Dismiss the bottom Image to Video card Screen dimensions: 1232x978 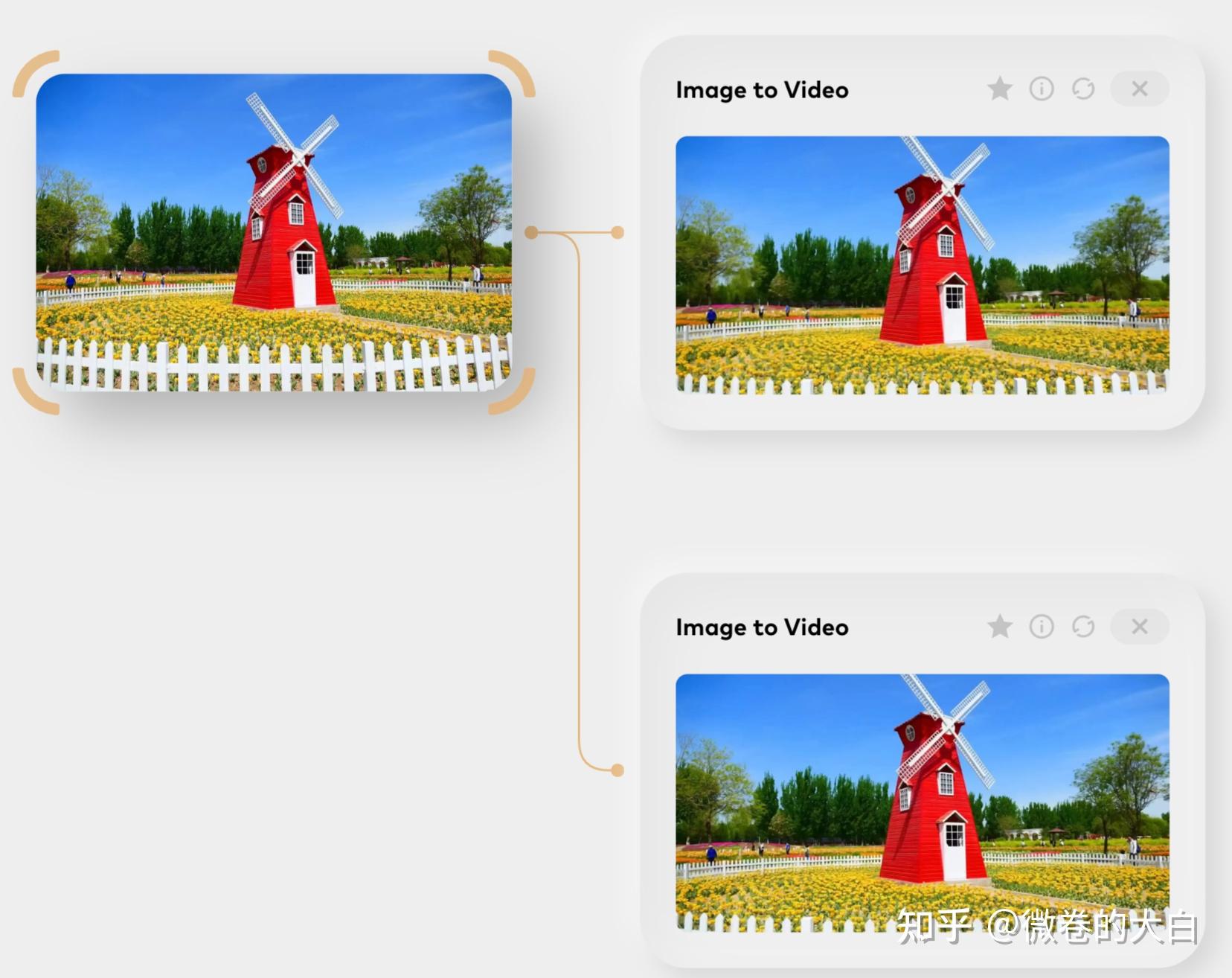click(x=1140, y=627)
